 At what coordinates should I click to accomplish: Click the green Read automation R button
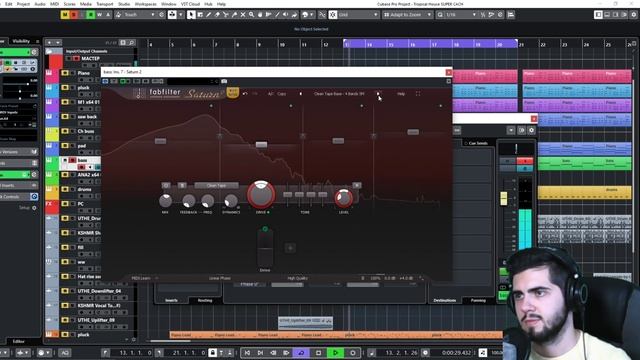pyautogui.click(x=91, y=15)
